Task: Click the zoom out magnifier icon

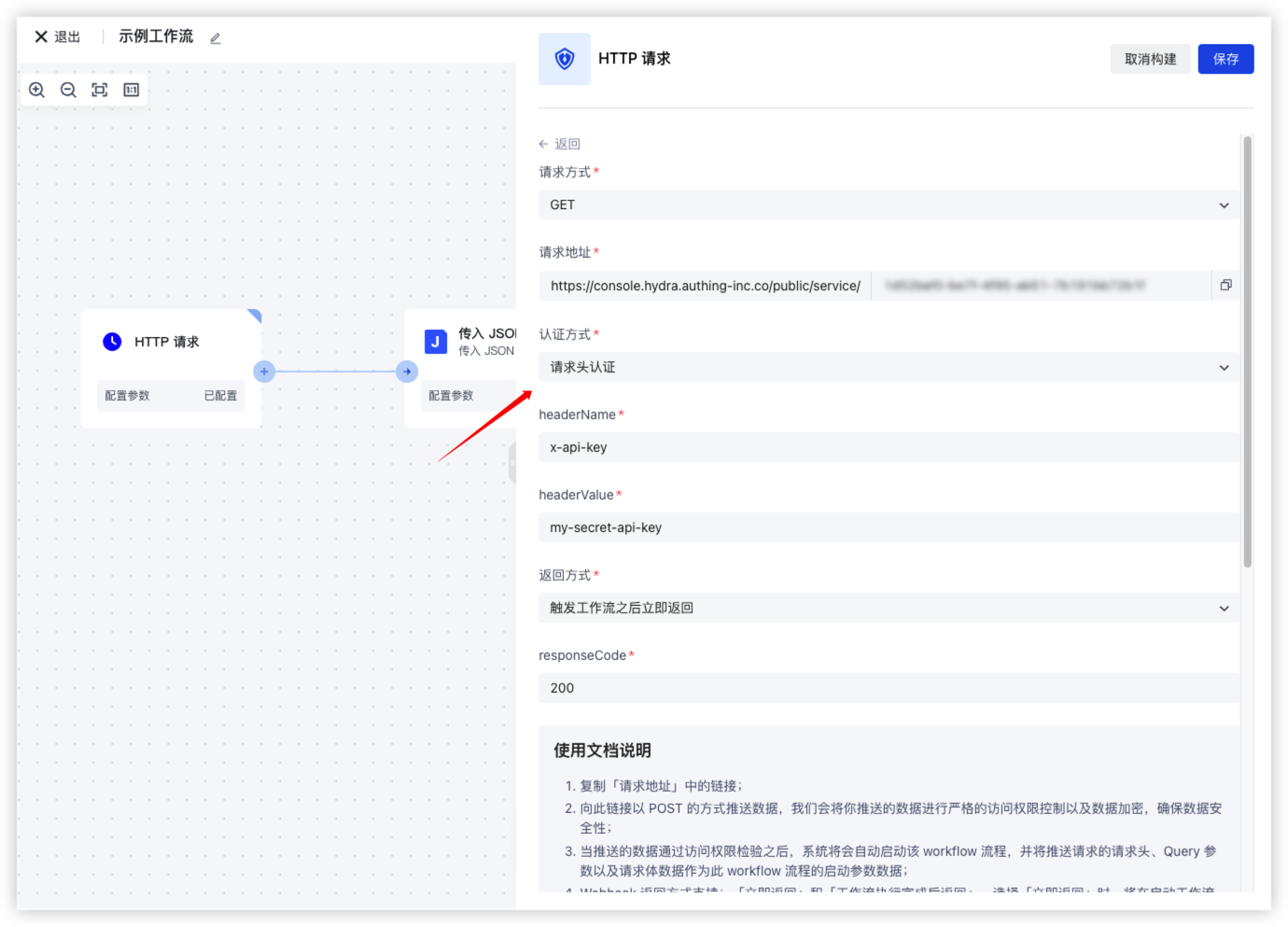Action: point(68,90)
